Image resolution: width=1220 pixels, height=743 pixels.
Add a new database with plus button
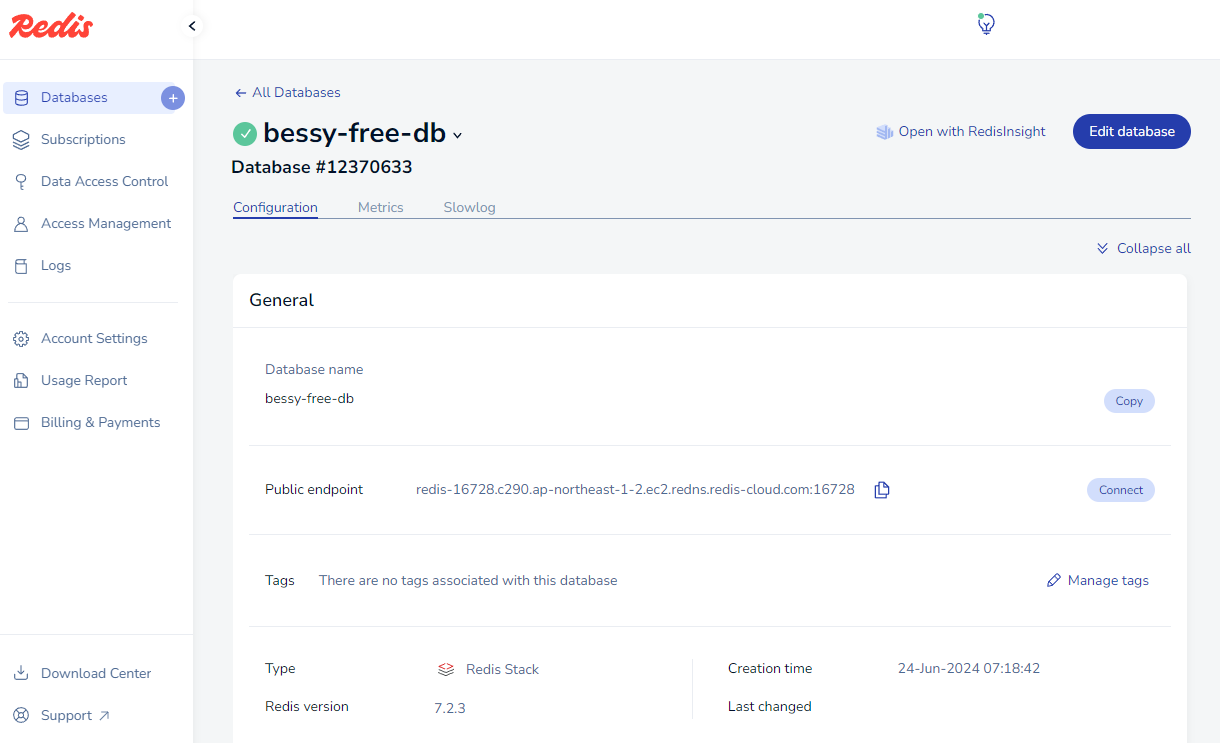[173, 98]
